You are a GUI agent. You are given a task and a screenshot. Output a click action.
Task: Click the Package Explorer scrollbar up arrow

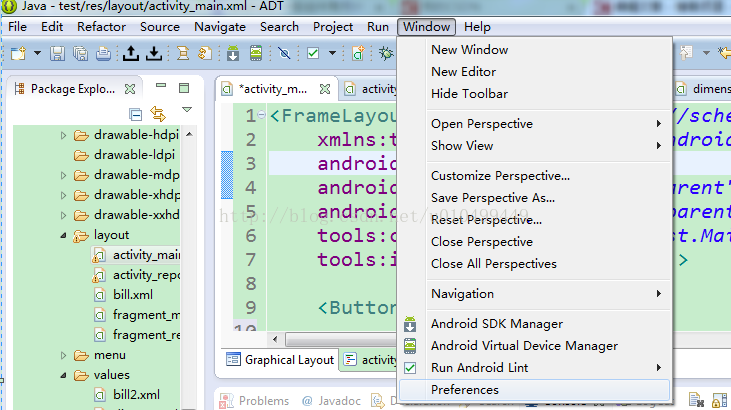189,134
